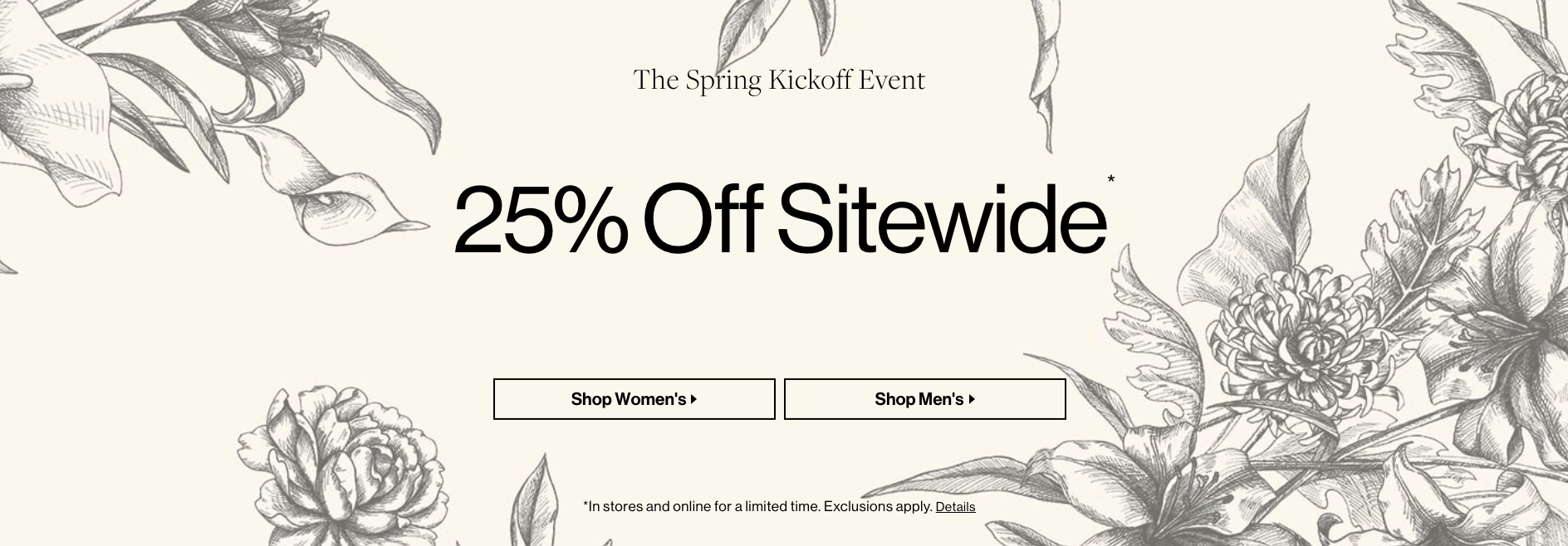Click The Spring Kickoff Event title
Viewport: 1568px width, 546px height.
779,80
